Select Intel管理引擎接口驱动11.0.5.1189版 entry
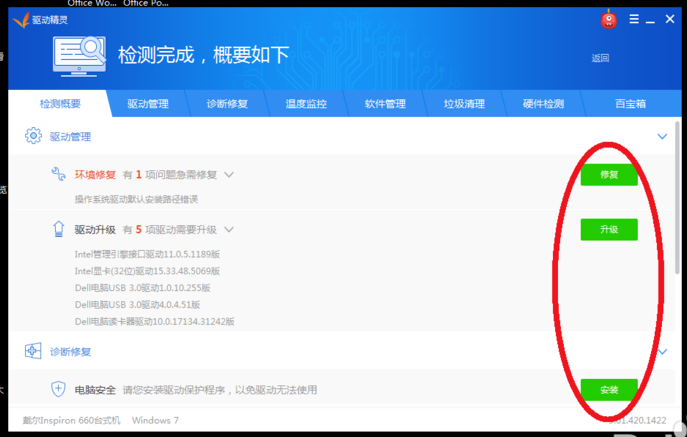The width and height of the screenshot is (687, 437). (x=147, y=254)
